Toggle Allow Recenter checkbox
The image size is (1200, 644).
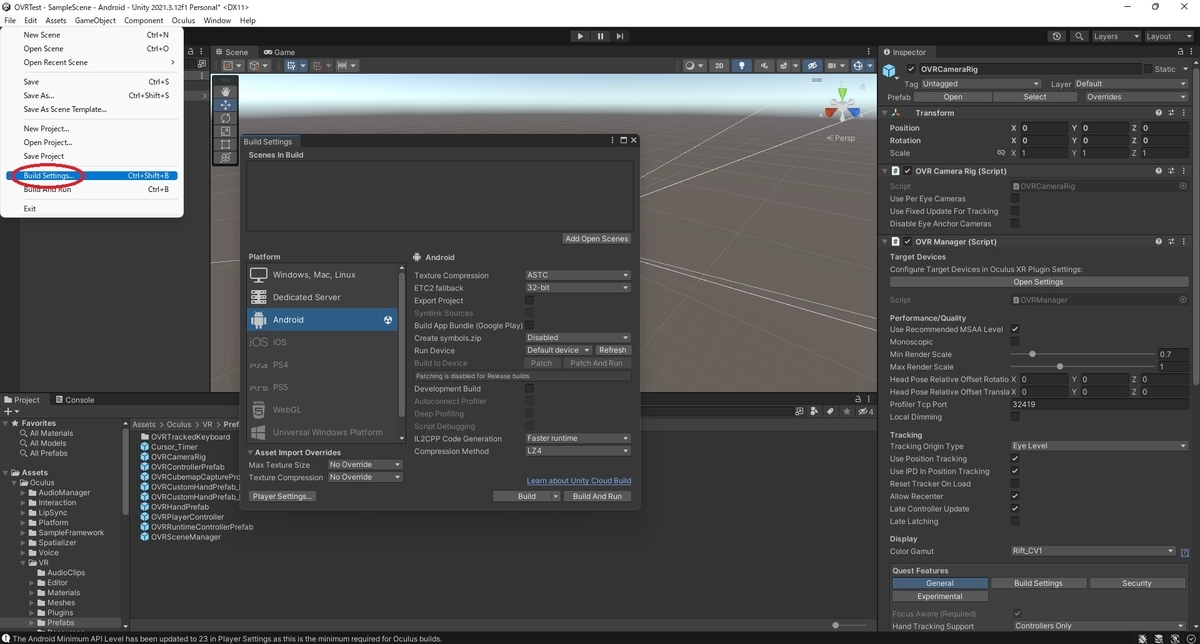pyautogui.click(x=1015, y=496)
